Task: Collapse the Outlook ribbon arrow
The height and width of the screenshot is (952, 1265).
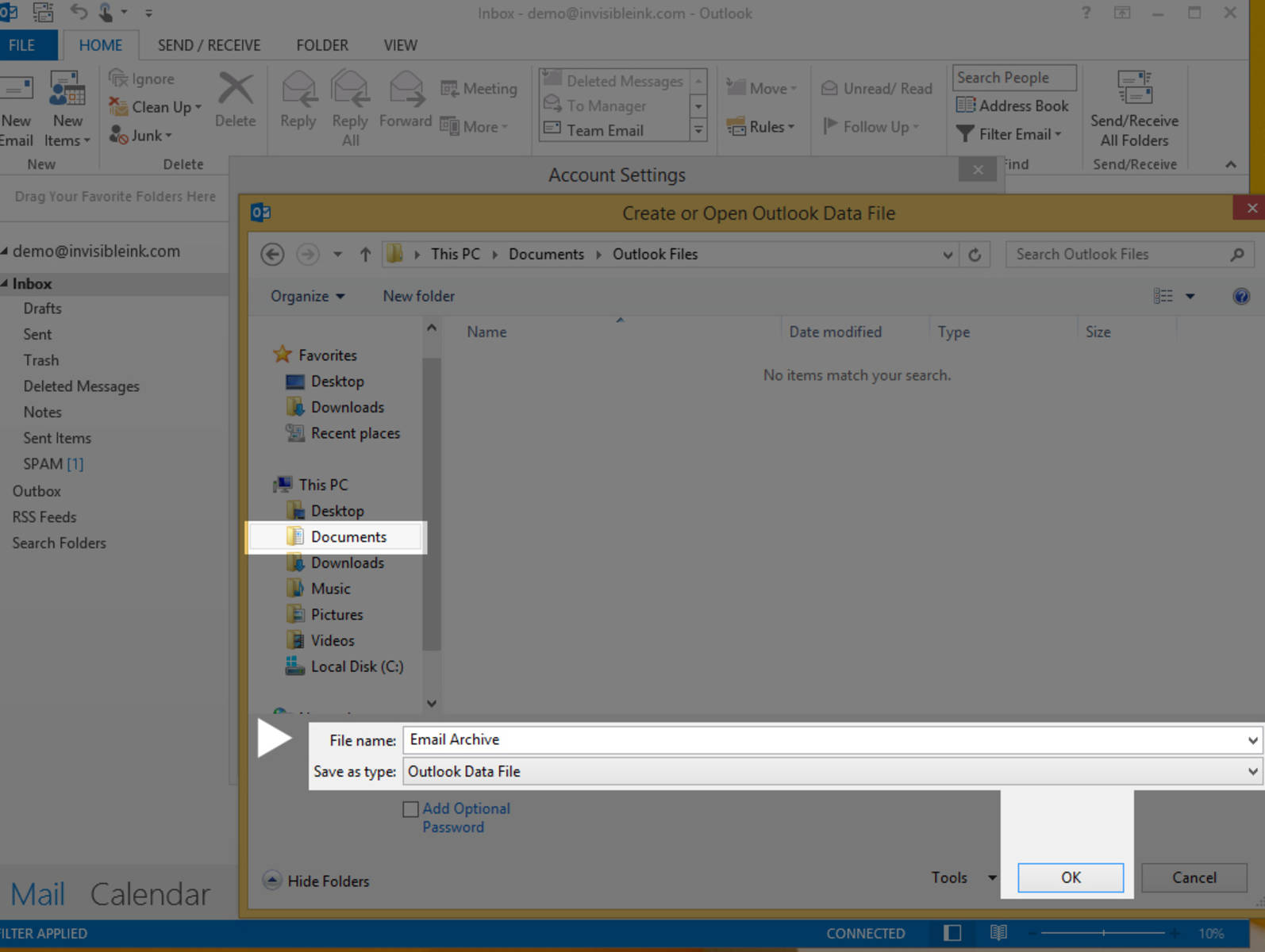Action: click(x=1230, y=164)
